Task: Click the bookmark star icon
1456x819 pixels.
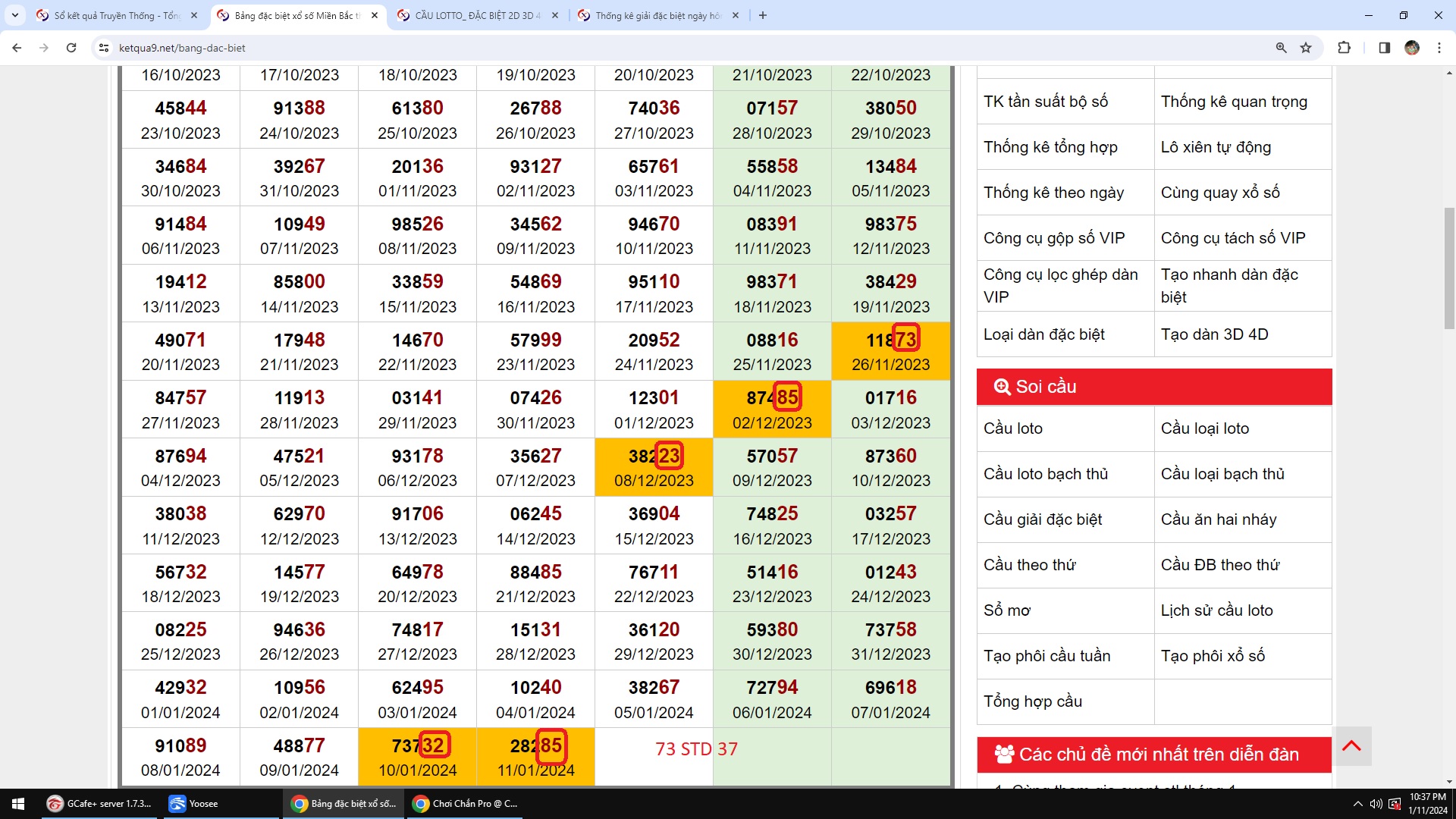Action: 1306,48
